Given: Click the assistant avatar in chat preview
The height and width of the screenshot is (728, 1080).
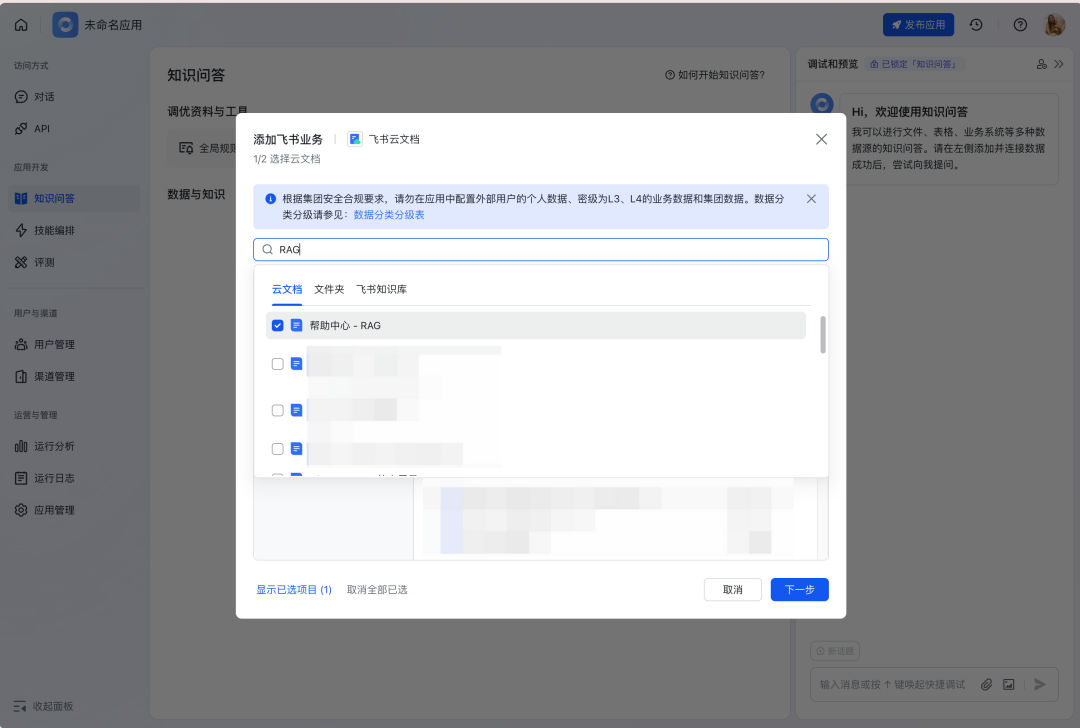Looking at the screenshot, I should click(821, 105).
